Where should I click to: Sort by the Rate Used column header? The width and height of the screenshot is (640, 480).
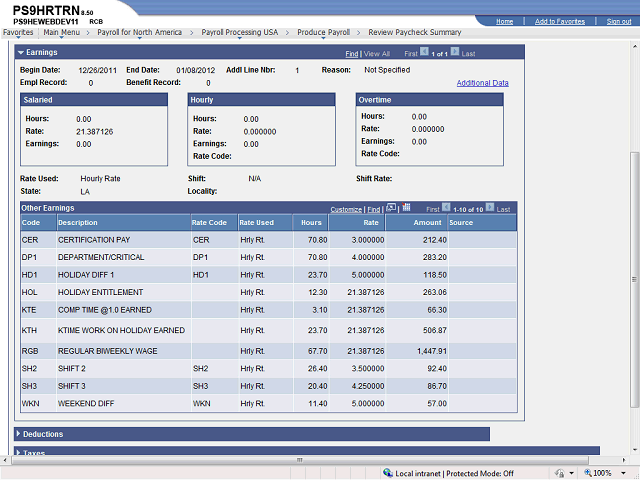click(x=256, y=222)
